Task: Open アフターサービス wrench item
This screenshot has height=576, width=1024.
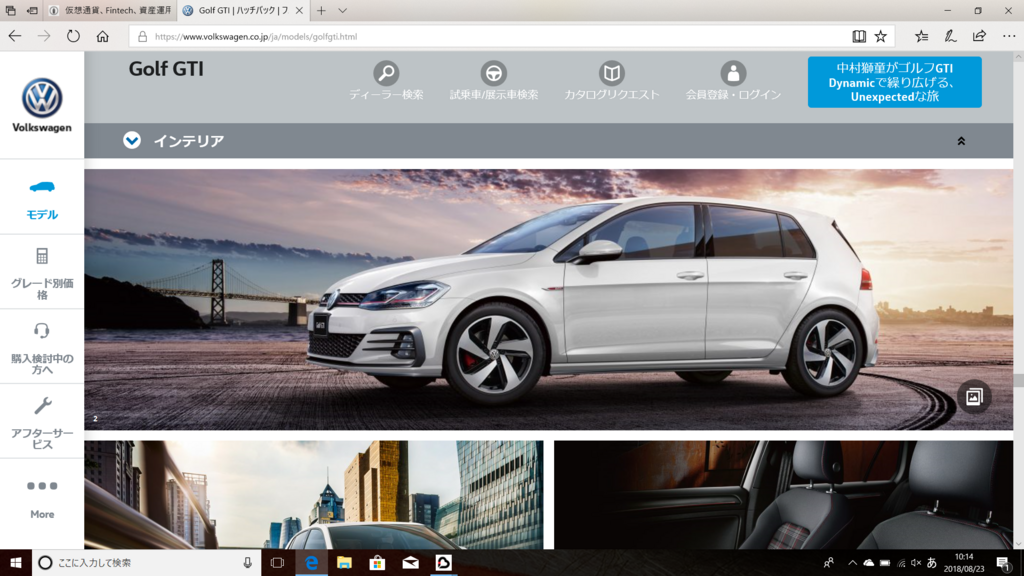Action: (x=42, y=422)
